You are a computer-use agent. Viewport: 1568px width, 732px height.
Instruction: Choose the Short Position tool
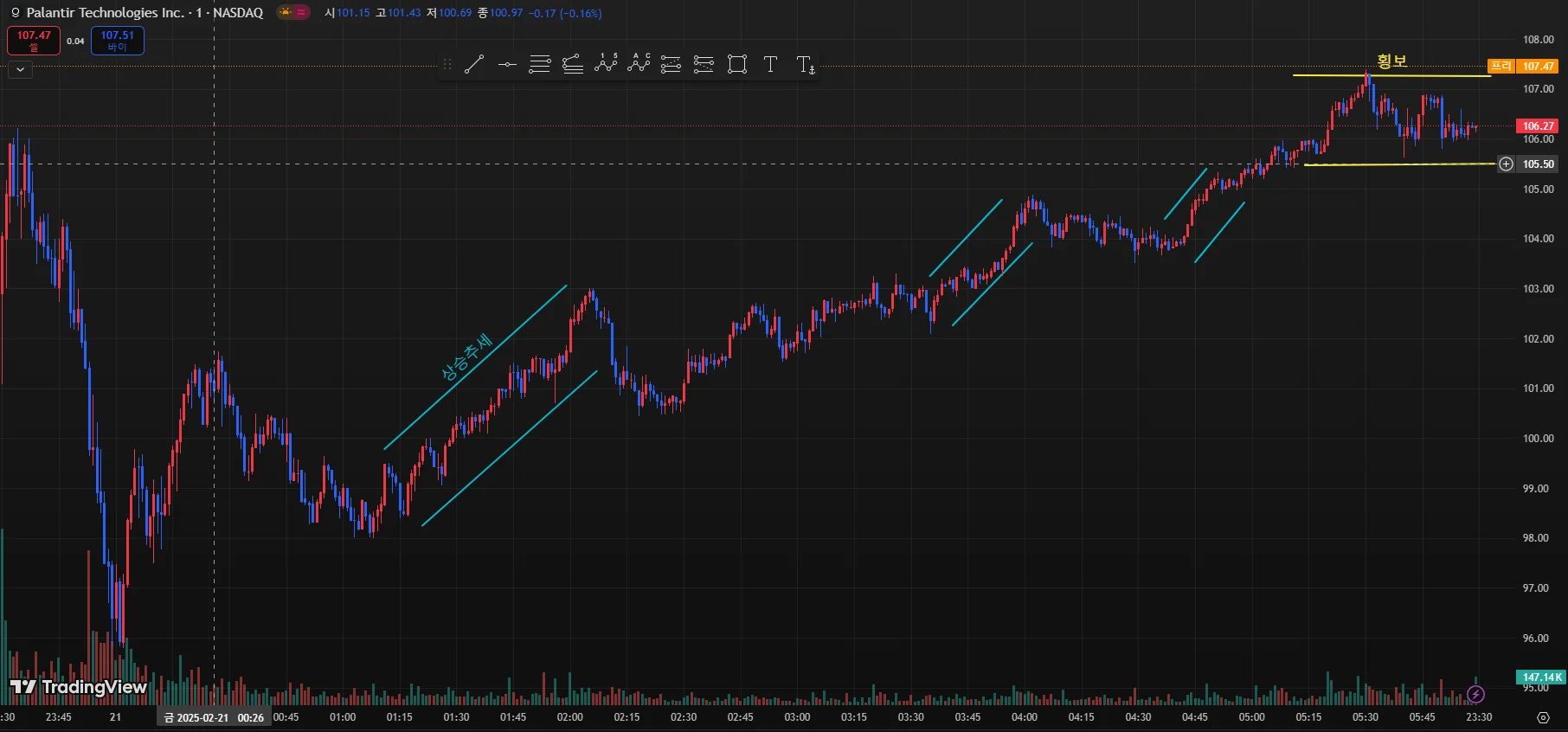[704, 64]
